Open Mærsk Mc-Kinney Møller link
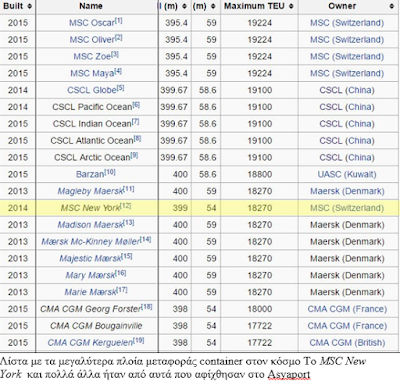The width and height of the screenshot is (400, 385). tap(90, 241)
